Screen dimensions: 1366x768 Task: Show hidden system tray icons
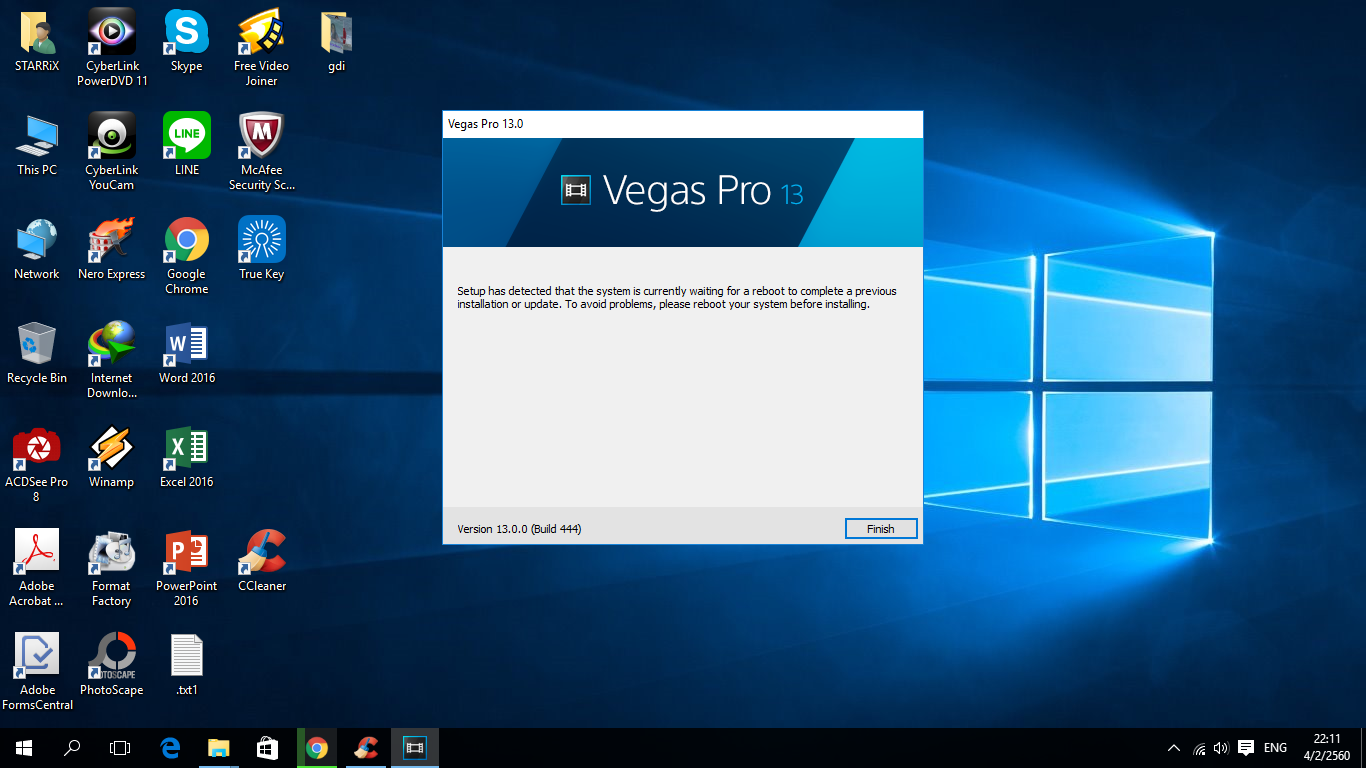pyautogui.click(x=1174, y=748)
